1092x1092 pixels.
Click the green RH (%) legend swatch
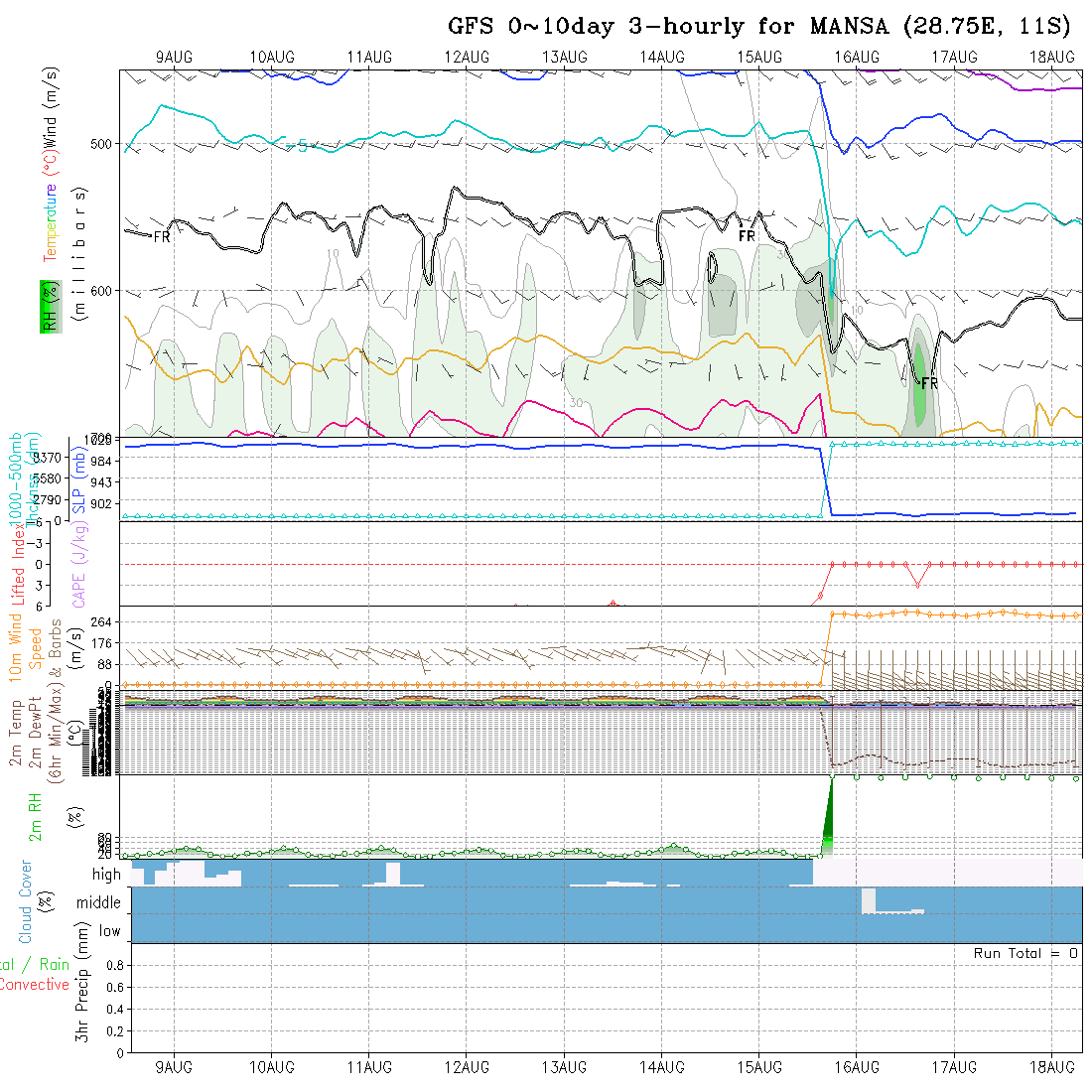(x=51, y=307)
